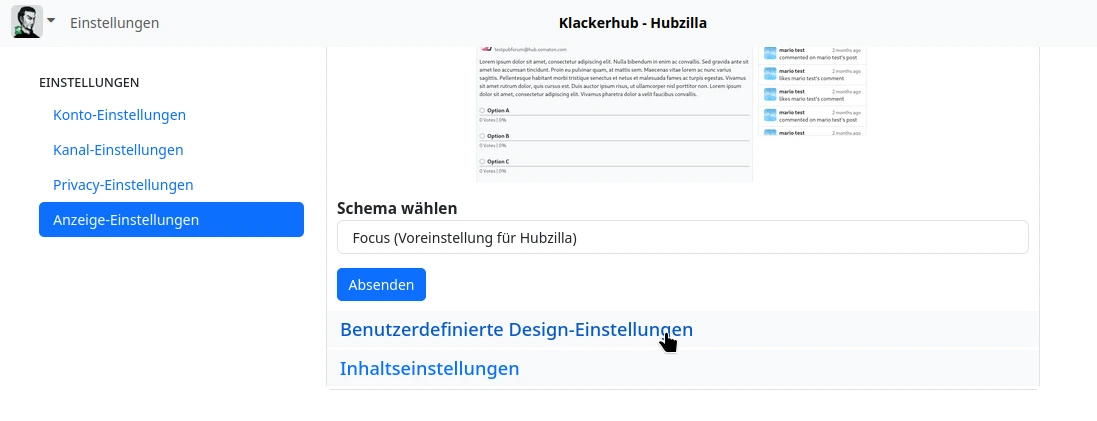This screenshot has width=1097, height=421.
Task: Select Option B radio in the preview
Action: pos(481,135)
